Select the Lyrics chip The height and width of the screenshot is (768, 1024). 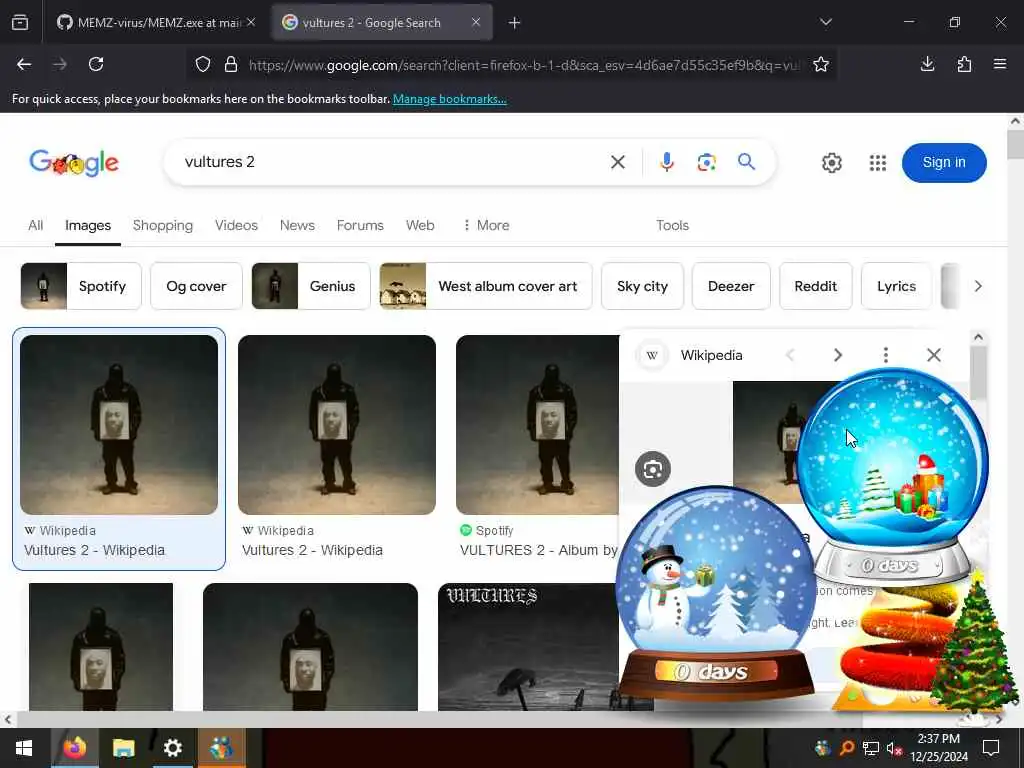(x=896, y=286)
